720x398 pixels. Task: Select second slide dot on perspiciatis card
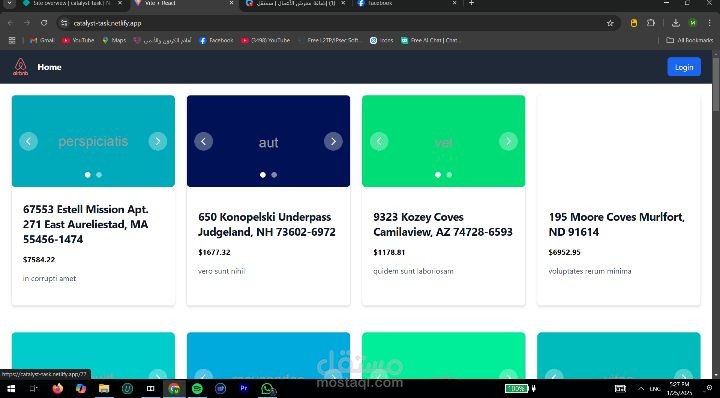(x=99, y=175)
